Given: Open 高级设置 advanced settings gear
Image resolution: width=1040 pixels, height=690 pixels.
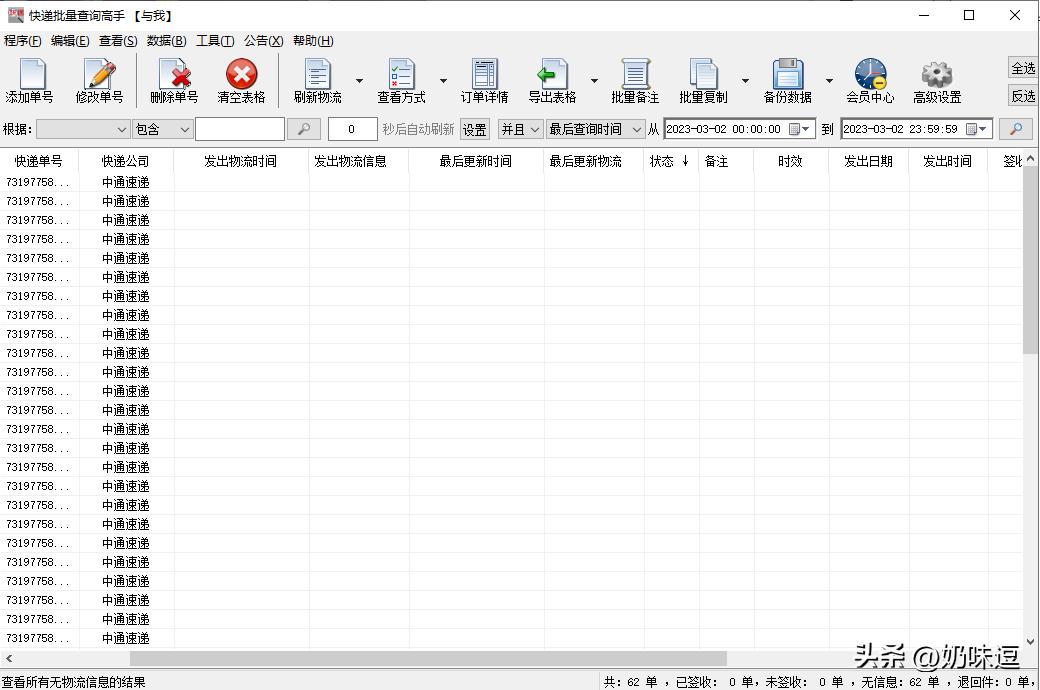Looking at the screenshot, I should coord(936,76).
